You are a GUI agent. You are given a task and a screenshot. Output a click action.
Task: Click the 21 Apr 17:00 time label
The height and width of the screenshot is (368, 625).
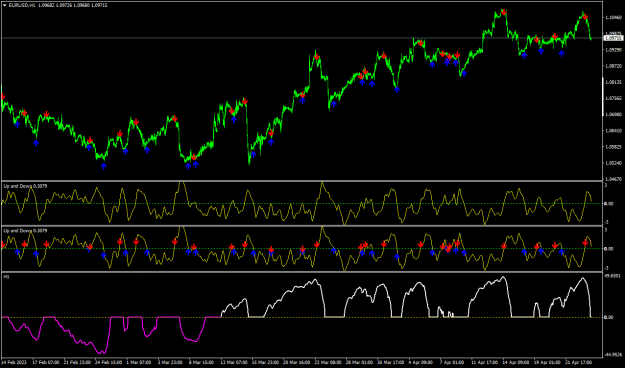[x=579, y=362]
